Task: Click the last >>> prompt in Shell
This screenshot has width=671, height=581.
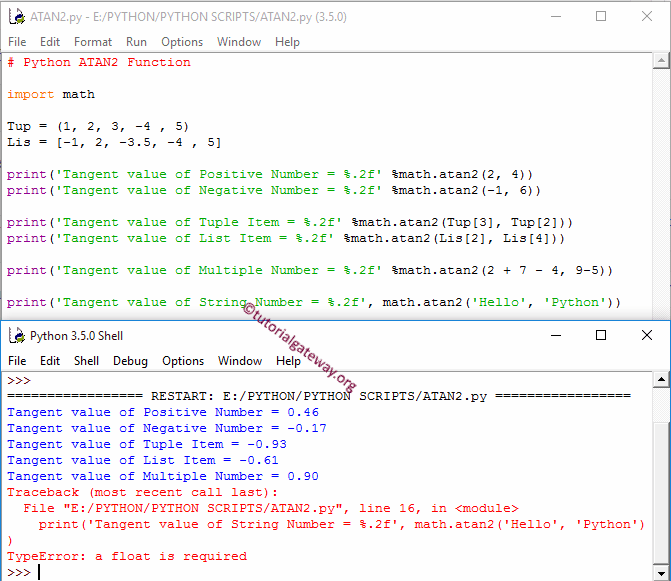Action: (x=19, y=572)
